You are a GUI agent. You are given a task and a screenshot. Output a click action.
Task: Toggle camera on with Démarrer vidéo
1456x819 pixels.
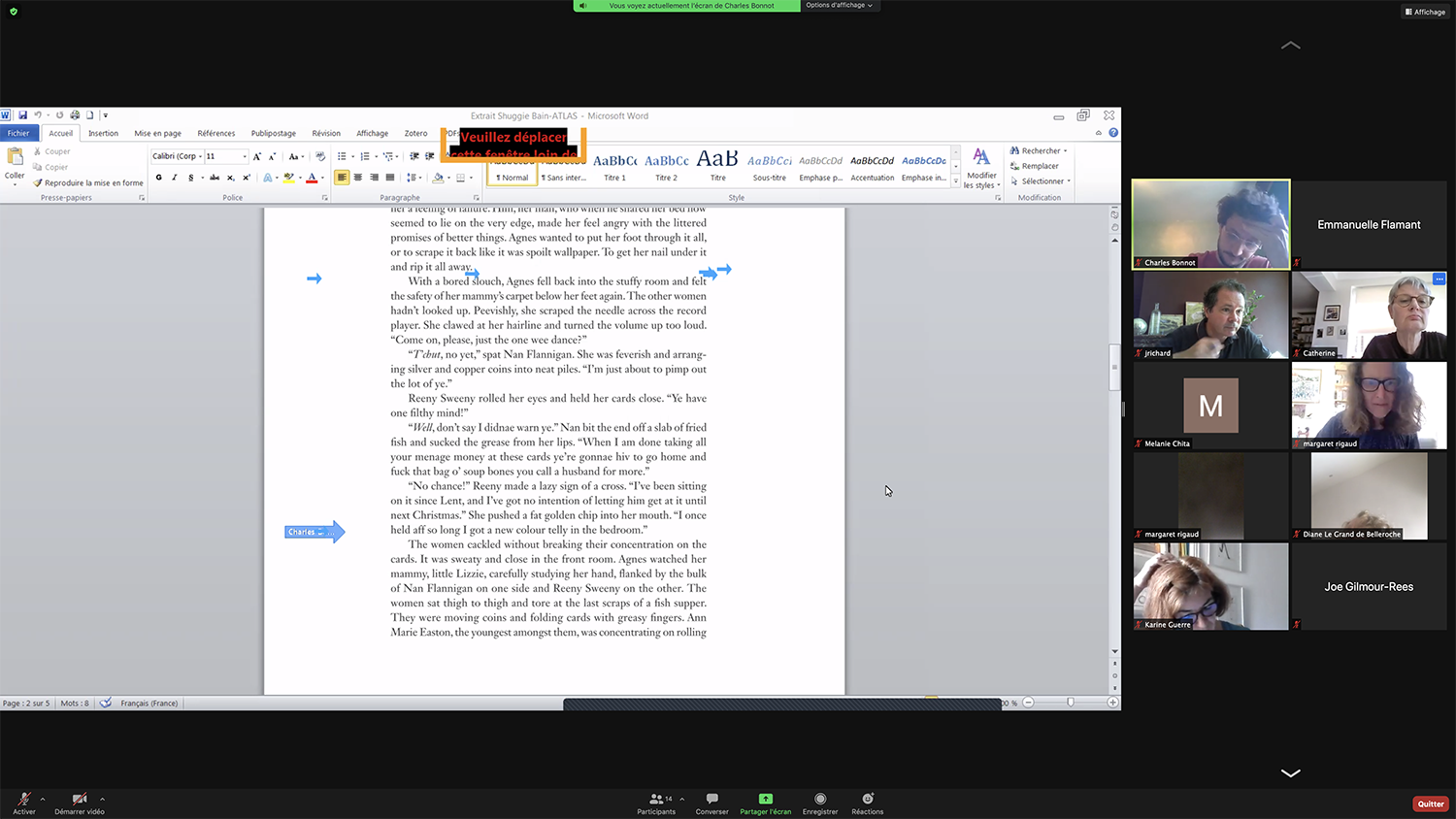(80, 803)
